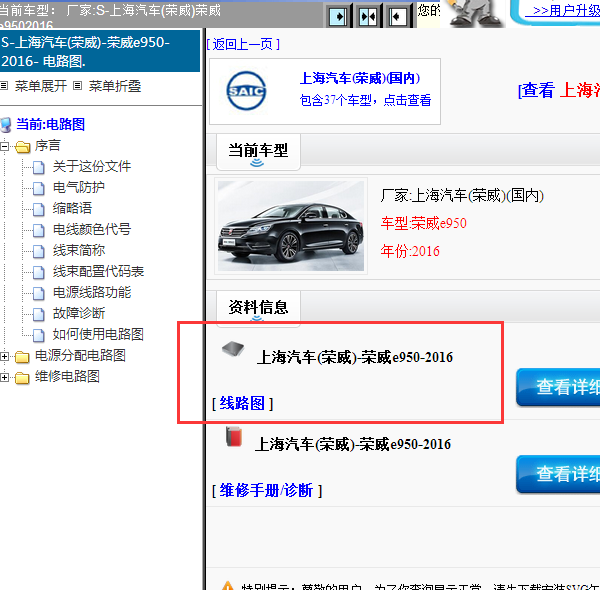
Task: Open the 维修手册/诊断 link
Action: (x=267, y=491)
